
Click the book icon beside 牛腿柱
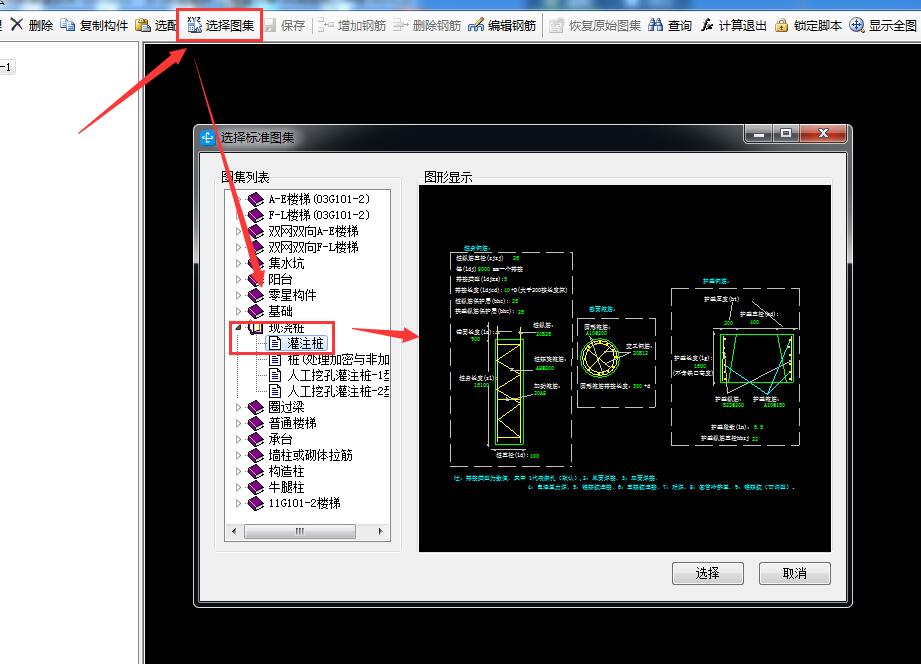pyautogui.click(x=256, y=487)
